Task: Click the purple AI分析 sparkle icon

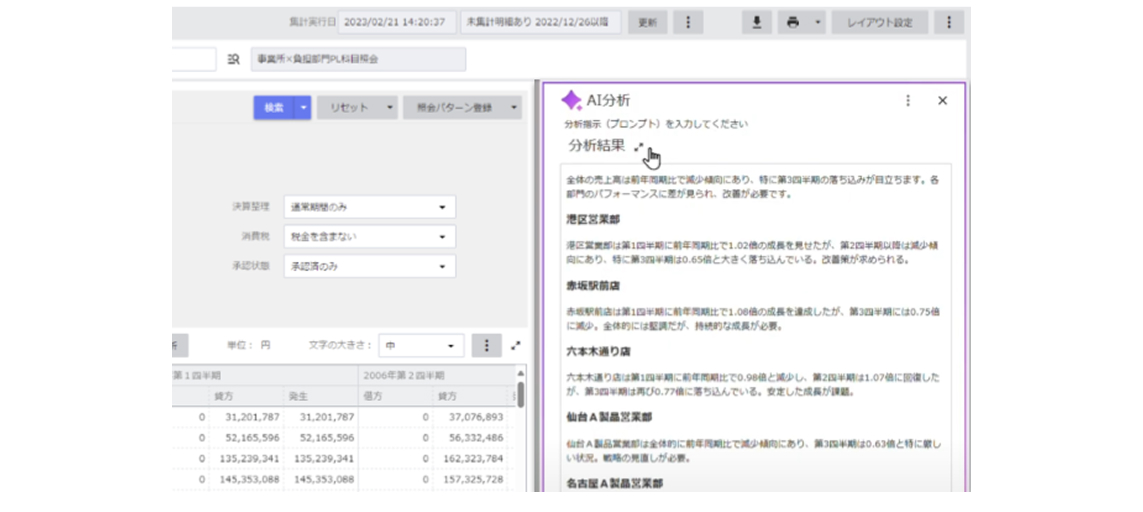Action: 572,101
